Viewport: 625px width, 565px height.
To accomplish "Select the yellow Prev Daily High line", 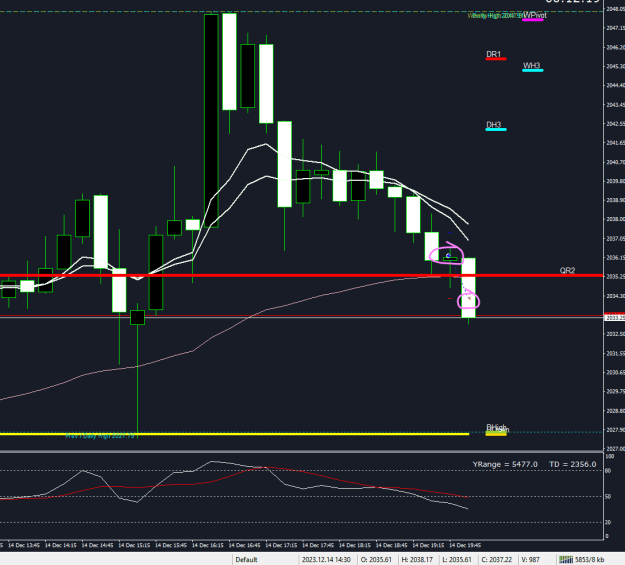I will click(x=234, y=434).
